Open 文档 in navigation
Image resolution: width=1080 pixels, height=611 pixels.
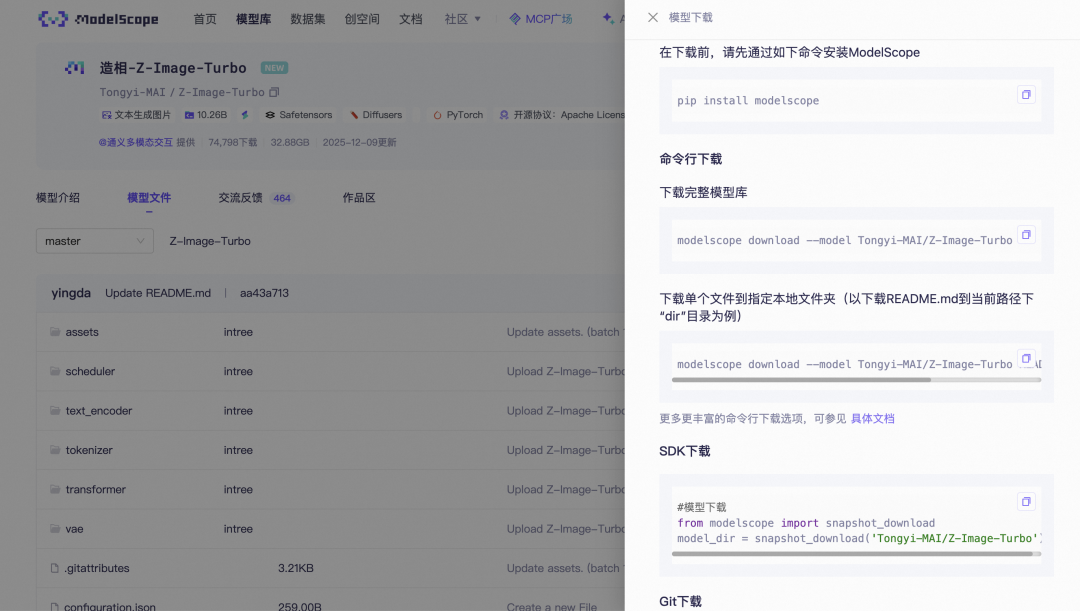point(411,19)
